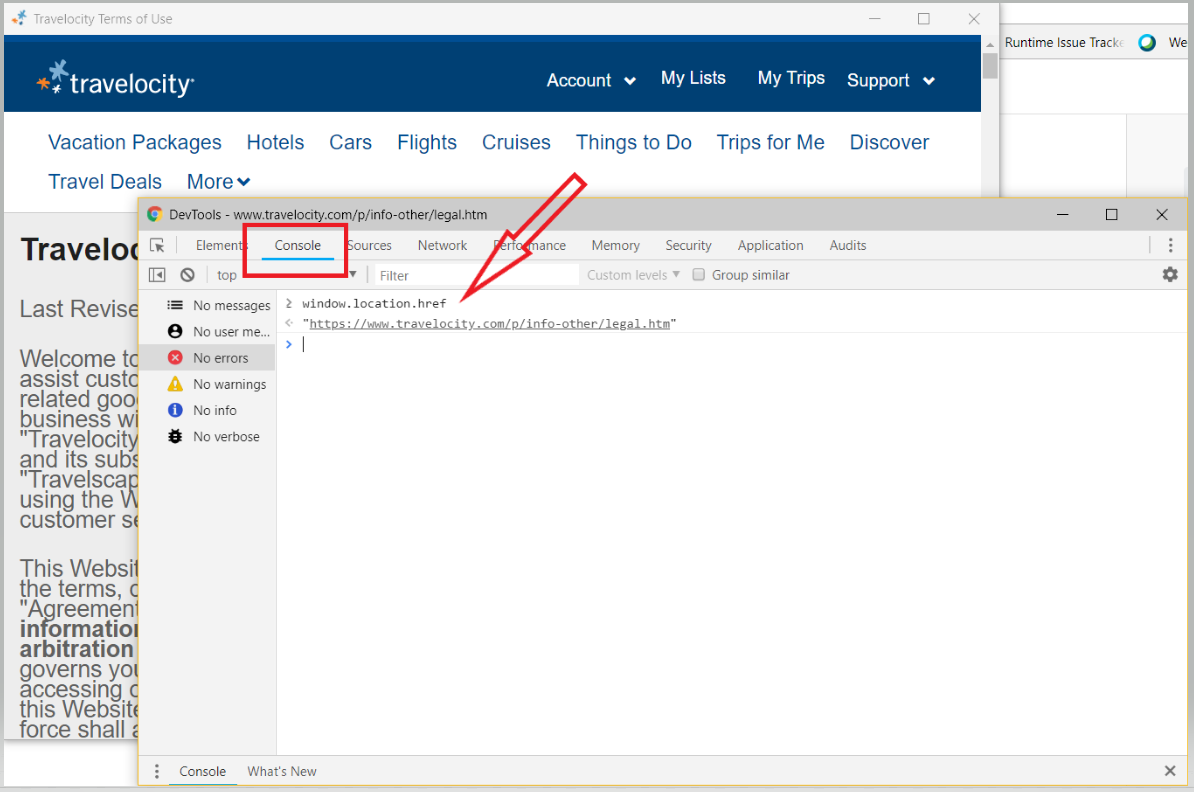
Task: Open Things to Do link
Action: click(x=634, y=142)
